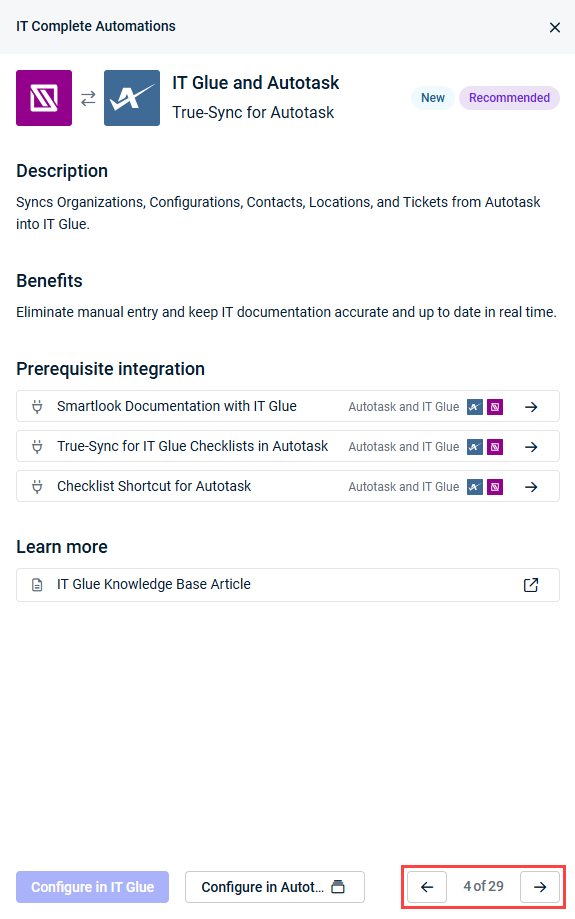Open the Smartlook Documentation row arrow
Image resolution: width=575 pixels, height=919 pixels.
click(531, 407)
